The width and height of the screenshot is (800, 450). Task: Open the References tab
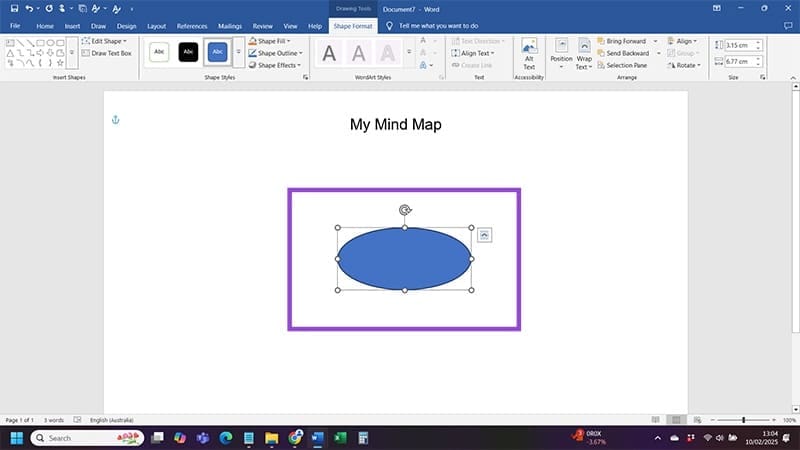pos(192,25)
